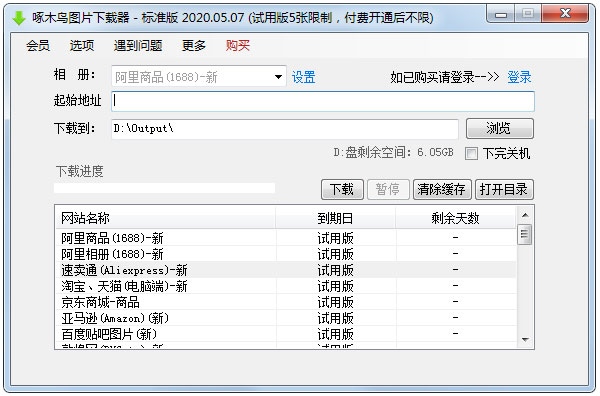Viewport: 600px width, 396px height.
Task: Click the list scrollbar thumb
Action: pos(525,235)
